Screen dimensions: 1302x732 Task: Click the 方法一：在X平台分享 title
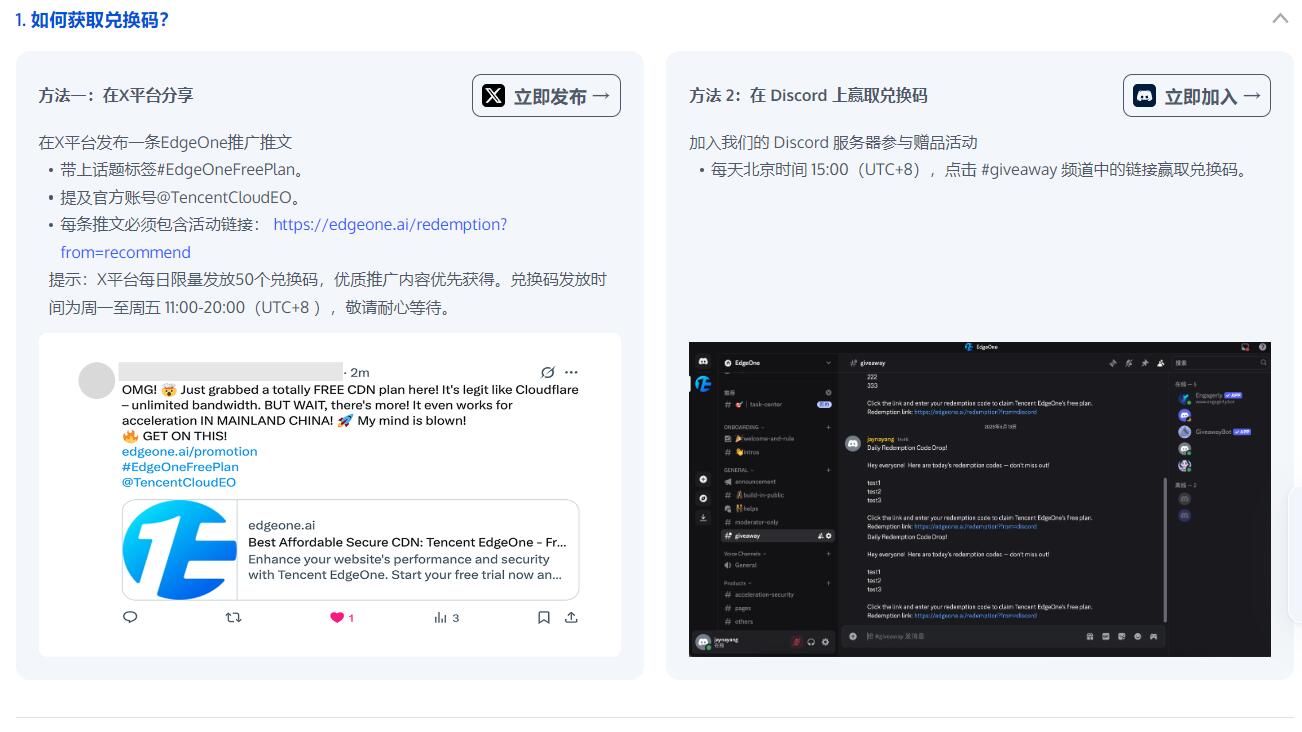pos(116,96)
